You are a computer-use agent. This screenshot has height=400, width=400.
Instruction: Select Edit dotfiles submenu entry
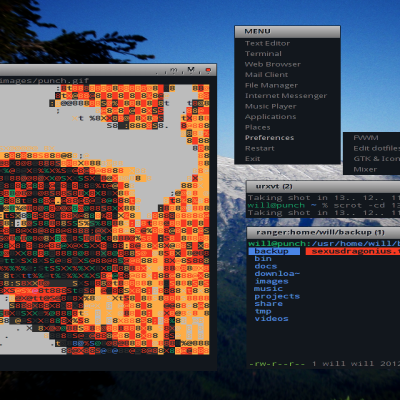(376, 148)
